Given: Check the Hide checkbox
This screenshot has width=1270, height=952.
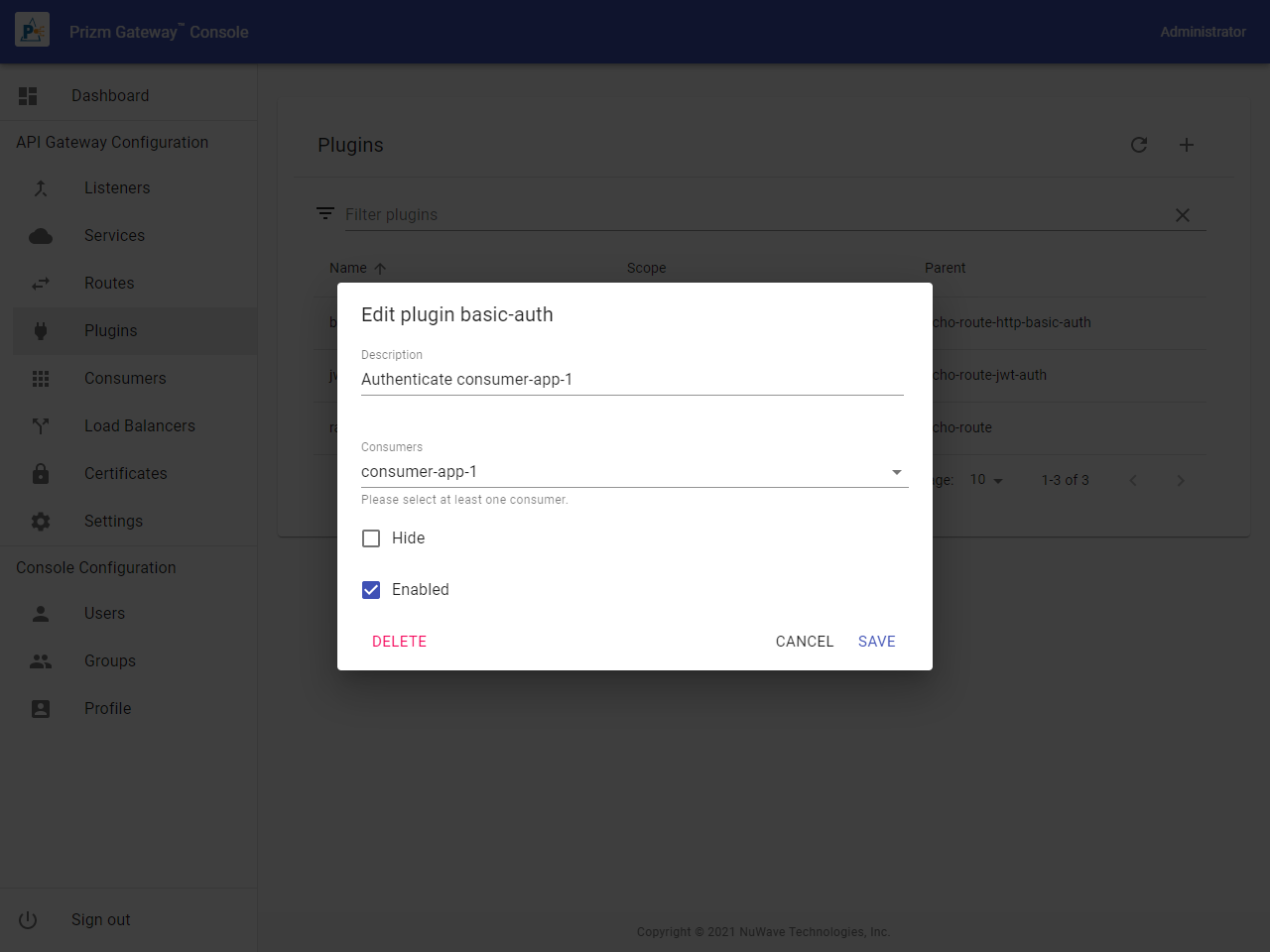Looking at the screenshot, I should pyautogui.click(x=371, y=538).
